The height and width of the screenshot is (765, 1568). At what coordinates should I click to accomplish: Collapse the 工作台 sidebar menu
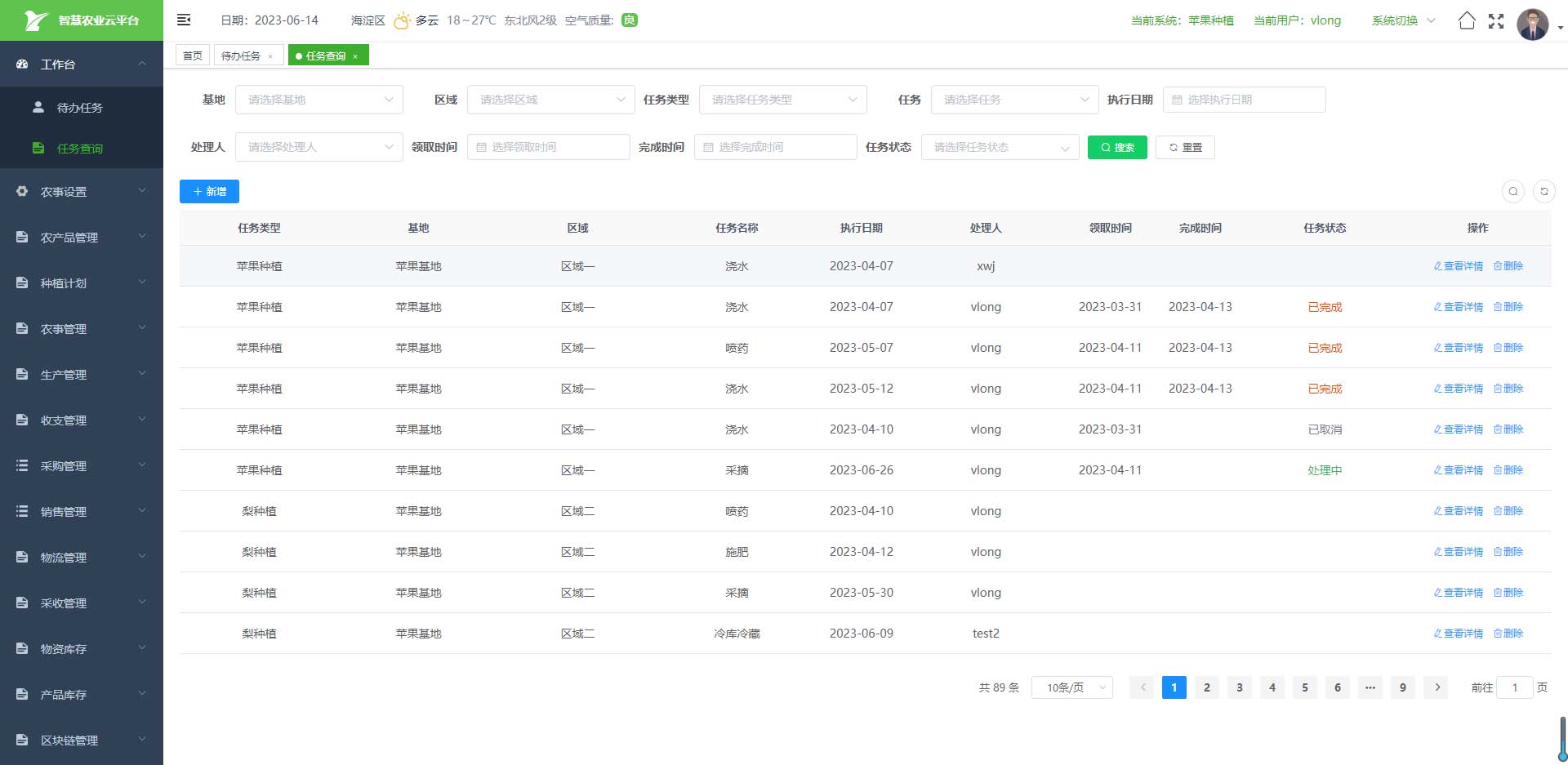(82, 64)
